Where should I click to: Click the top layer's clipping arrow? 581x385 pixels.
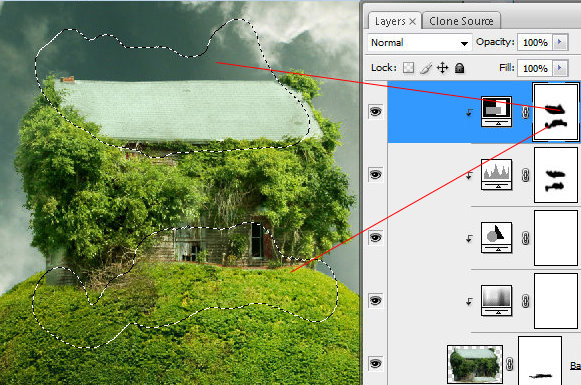469,112
